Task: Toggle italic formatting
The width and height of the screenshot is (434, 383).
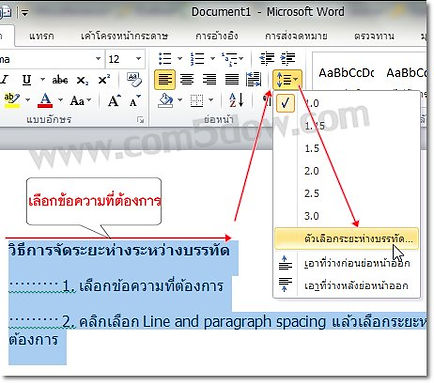Action: [5, 80]
